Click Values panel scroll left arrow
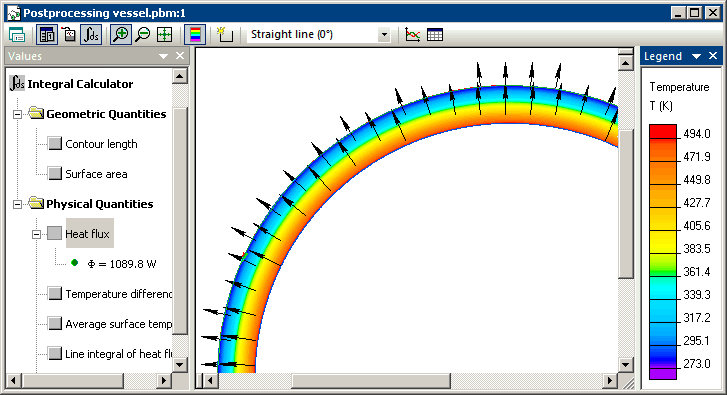 click(x=13, y=381)
